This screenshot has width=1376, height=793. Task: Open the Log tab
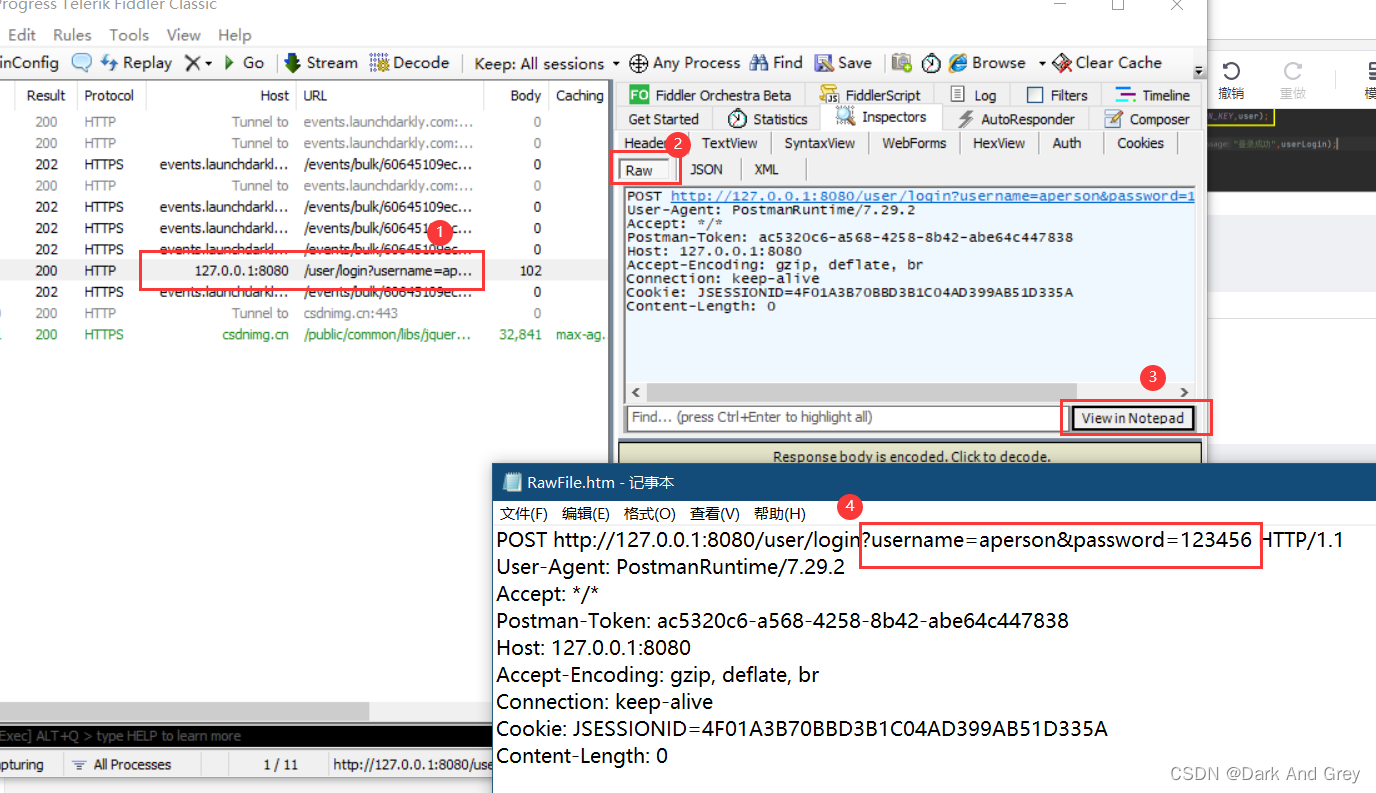[973, 95]
